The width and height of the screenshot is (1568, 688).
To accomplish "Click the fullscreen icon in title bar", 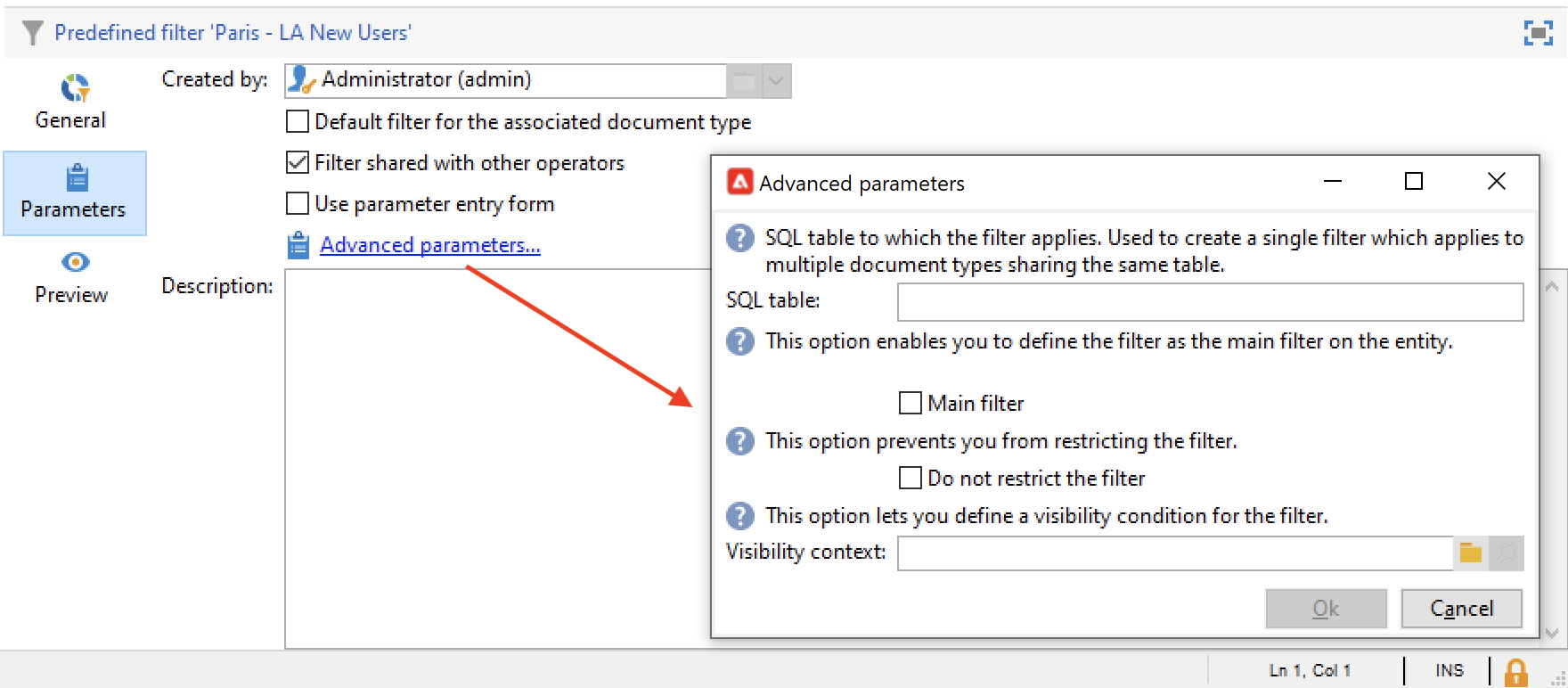I will 1538,33.
